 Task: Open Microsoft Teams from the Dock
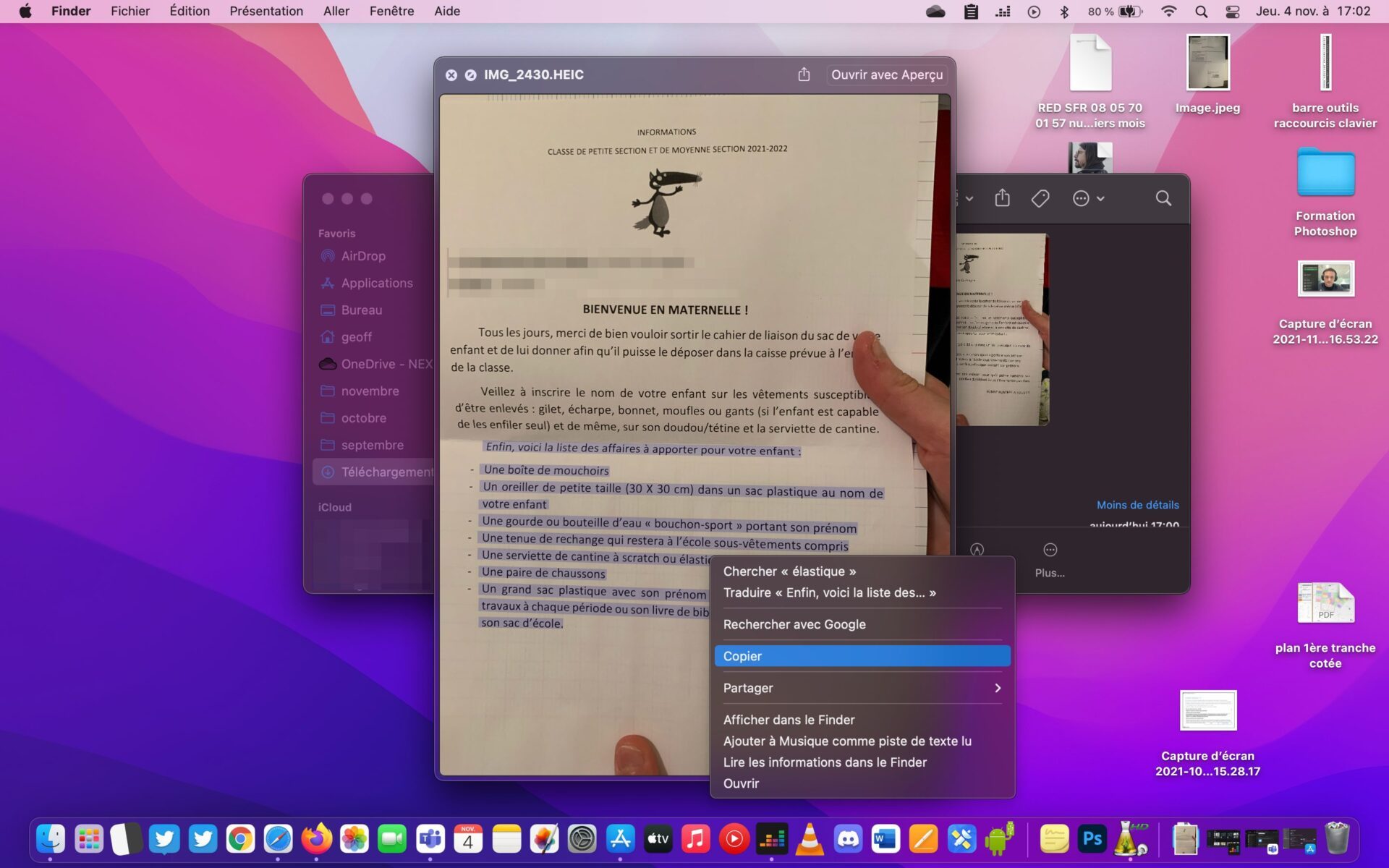[430, 839]
